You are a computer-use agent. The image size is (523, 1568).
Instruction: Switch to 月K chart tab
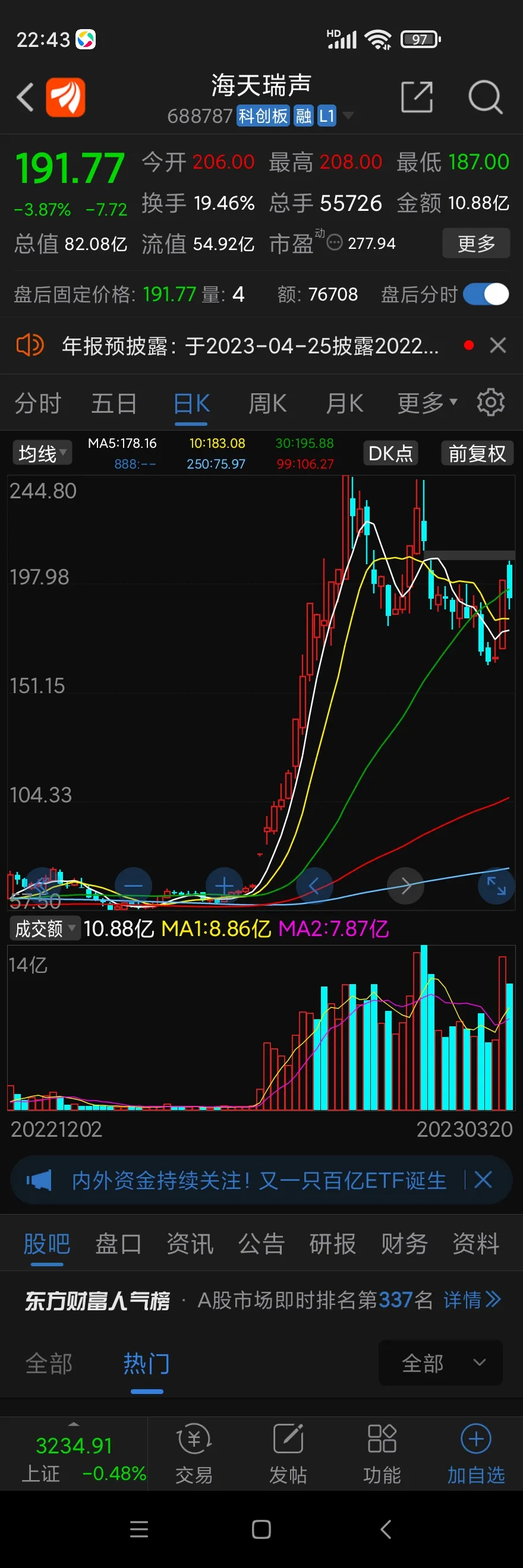point(345,403)
